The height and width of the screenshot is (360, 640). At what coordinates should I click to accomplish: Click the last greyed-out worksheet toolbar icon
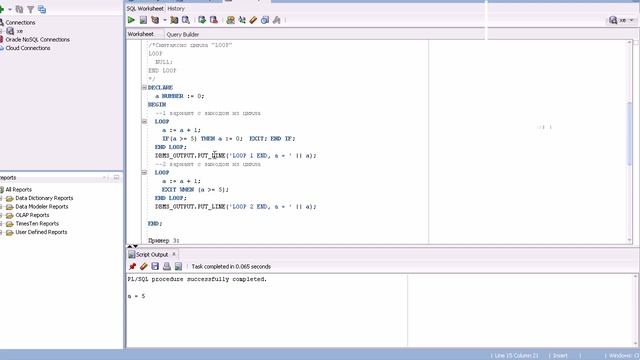pos(277,20)
